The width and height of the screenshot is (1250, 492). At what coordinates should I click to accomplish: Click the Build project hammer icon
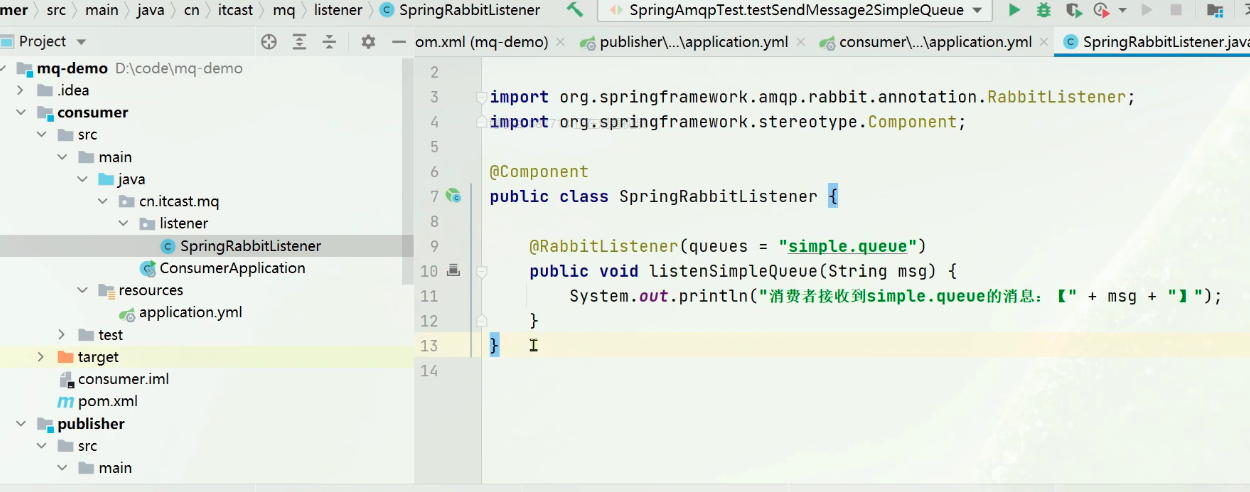point(575,10)
